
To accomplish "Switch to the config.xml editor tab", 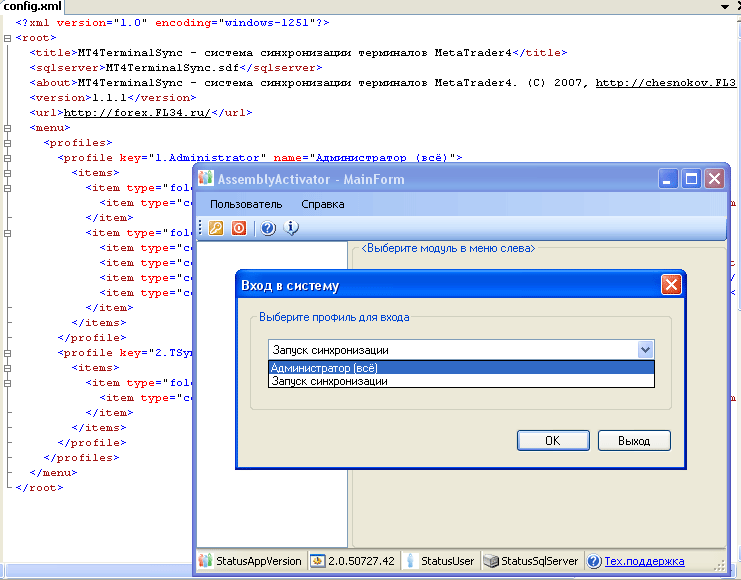I will (32, 7).
